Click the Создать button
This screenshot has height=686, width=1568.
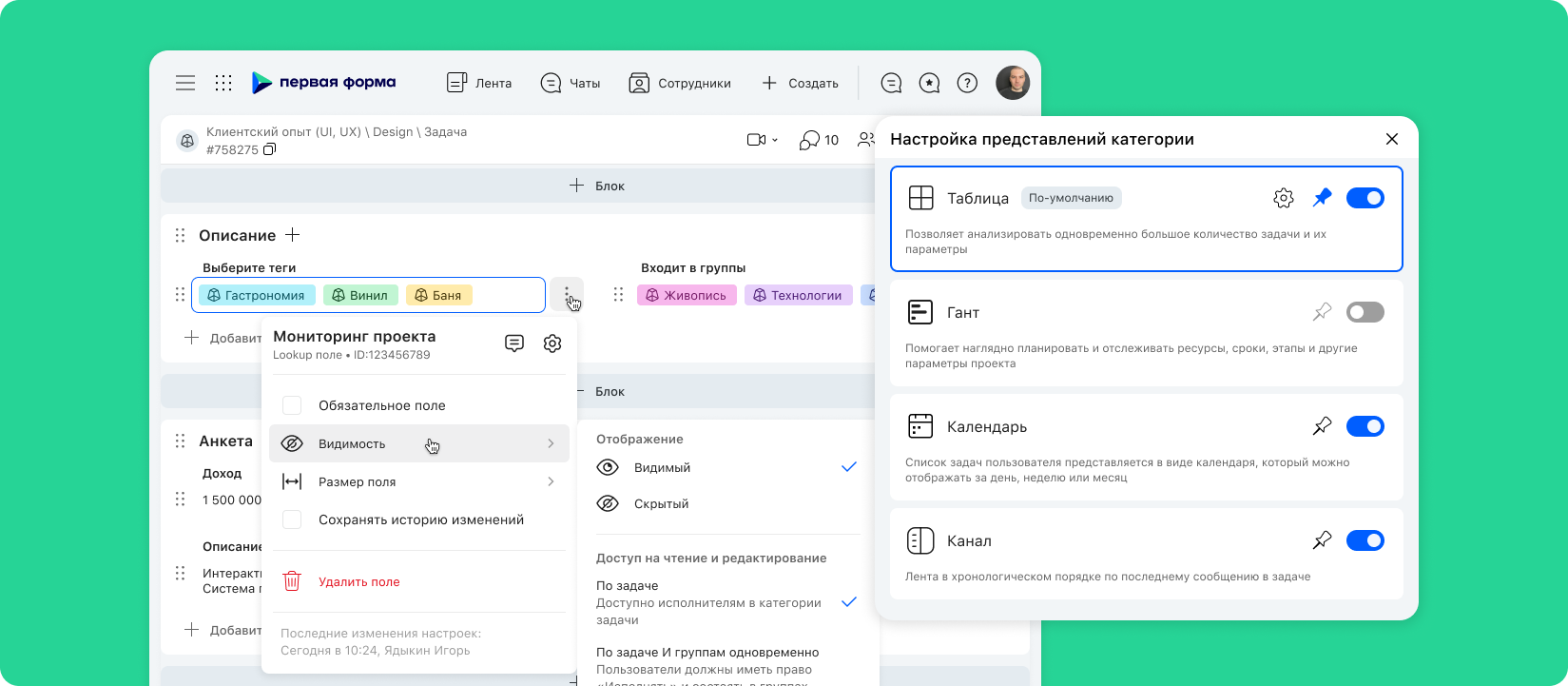pyautogui.click(x=800, y=83)
